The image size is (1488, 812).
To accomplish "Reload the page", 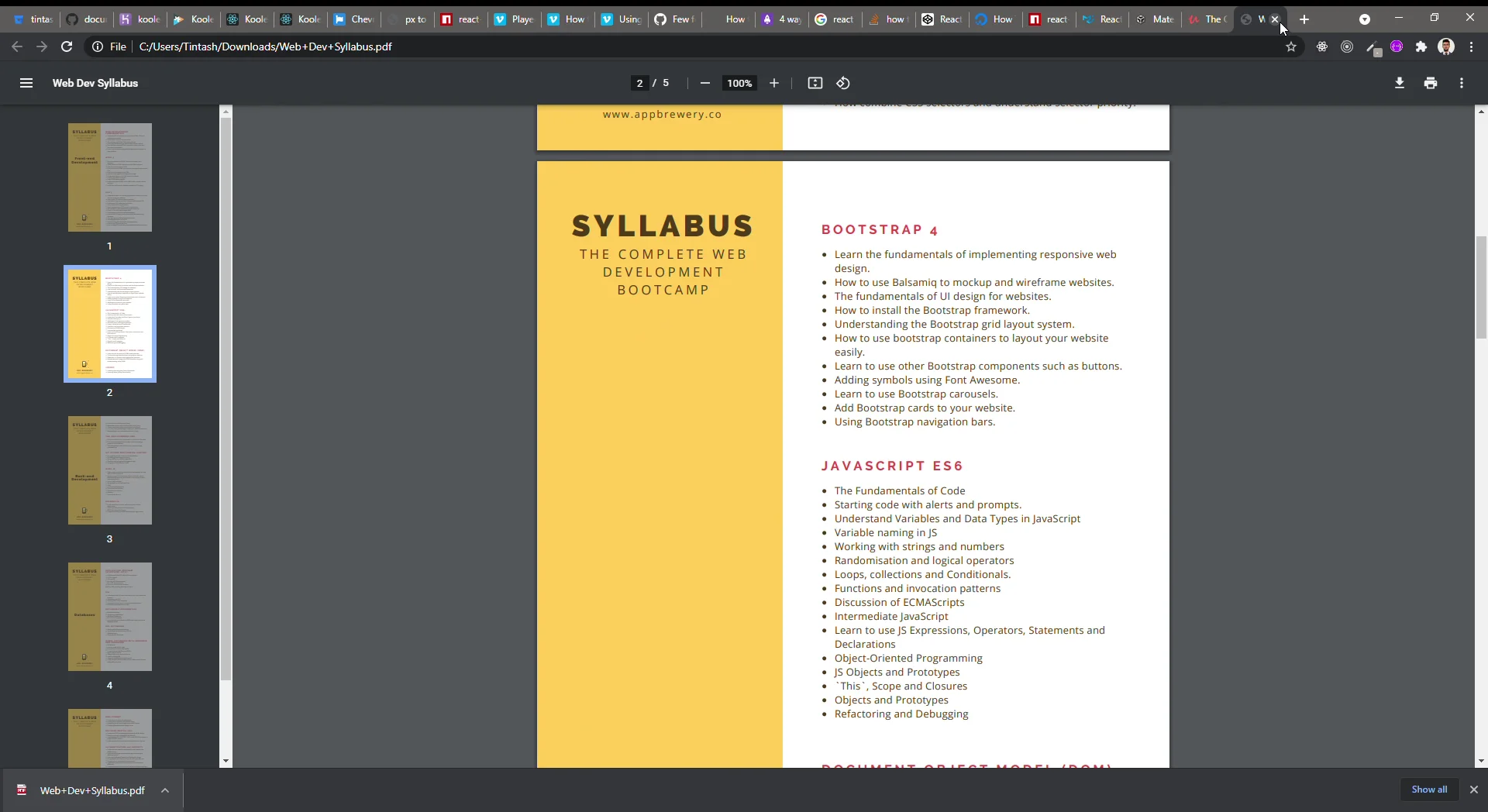I will pyautogui.click(x=67, y=46).
